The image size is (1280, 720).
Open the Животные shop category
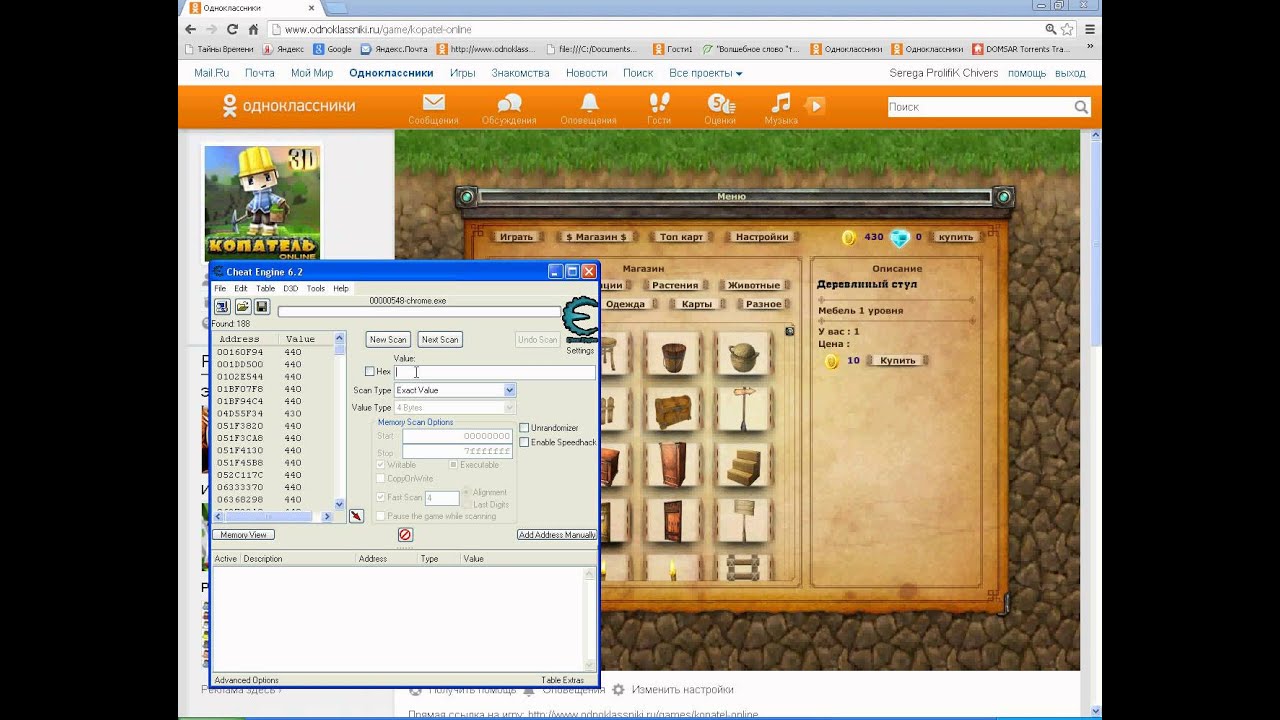753,285
